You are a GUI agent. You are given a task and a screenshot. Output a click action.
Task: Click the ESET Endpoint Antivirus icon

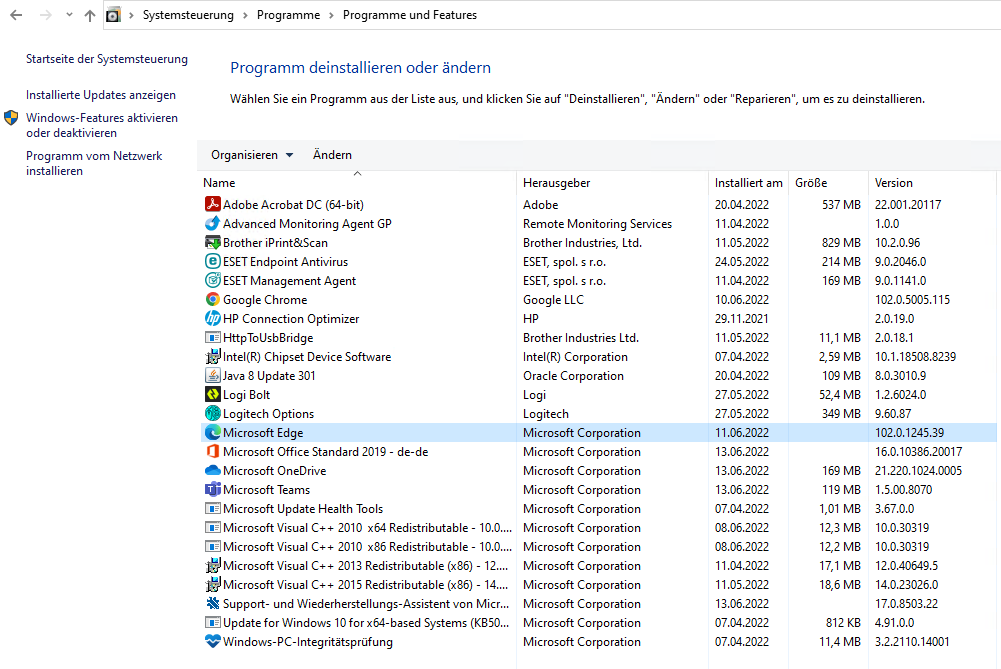click(213, 261)
